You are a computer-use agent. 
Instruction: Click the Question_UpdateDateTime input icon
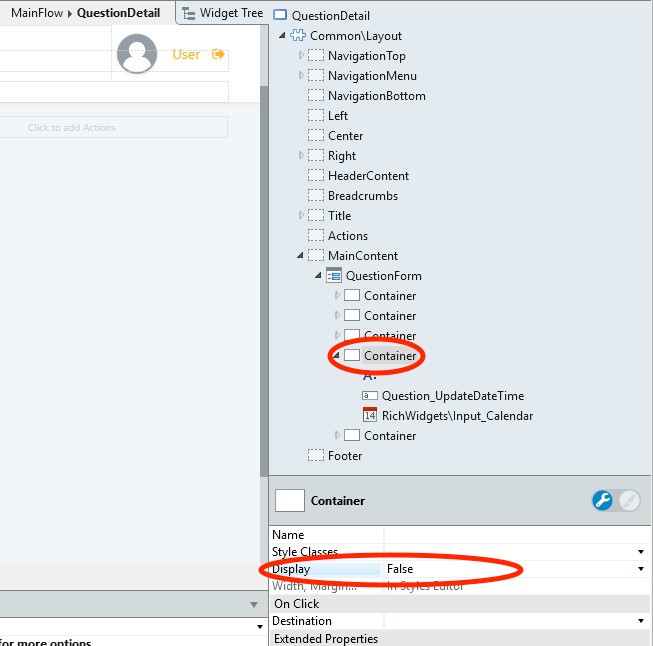[x=370, y=395]
